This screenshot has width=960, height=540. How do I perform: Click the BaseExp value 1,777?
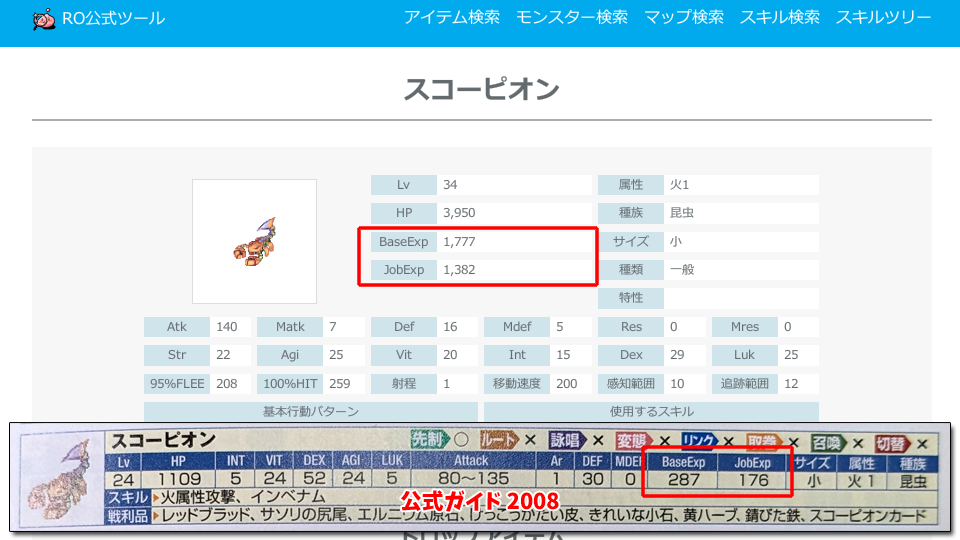[460, 241]
